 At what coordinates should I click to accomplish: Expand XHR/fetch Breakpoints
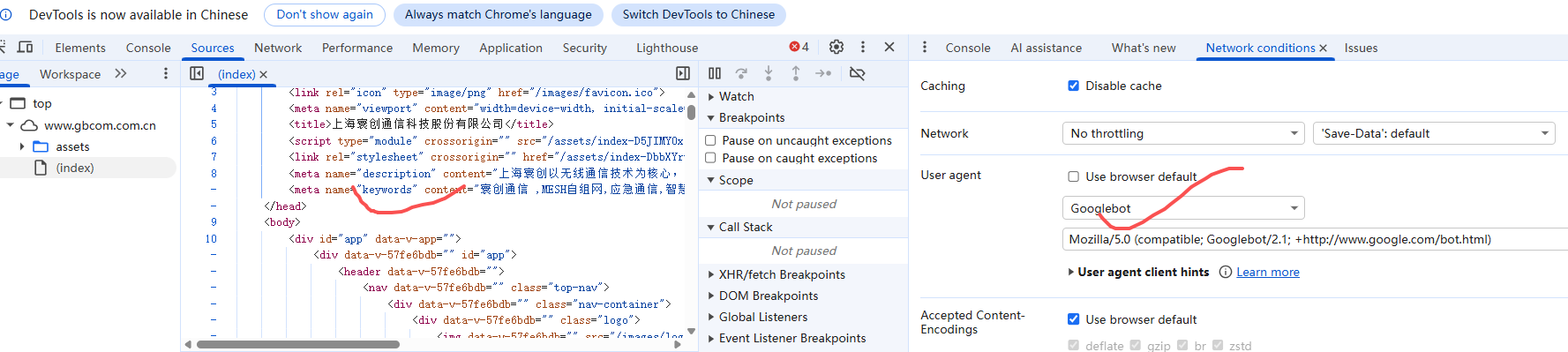pyautogui.click(x=711, y=274)
